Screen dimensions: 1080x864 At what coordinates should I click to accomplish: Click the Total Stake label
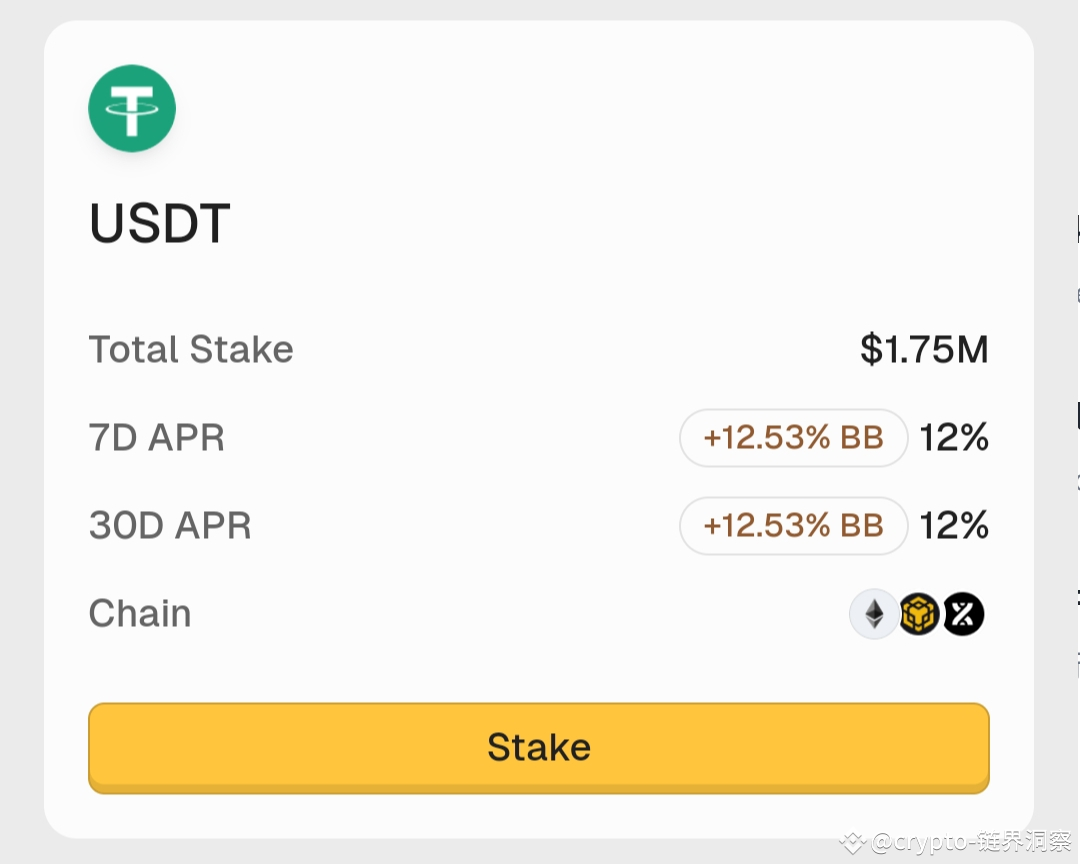coord(191,350)
